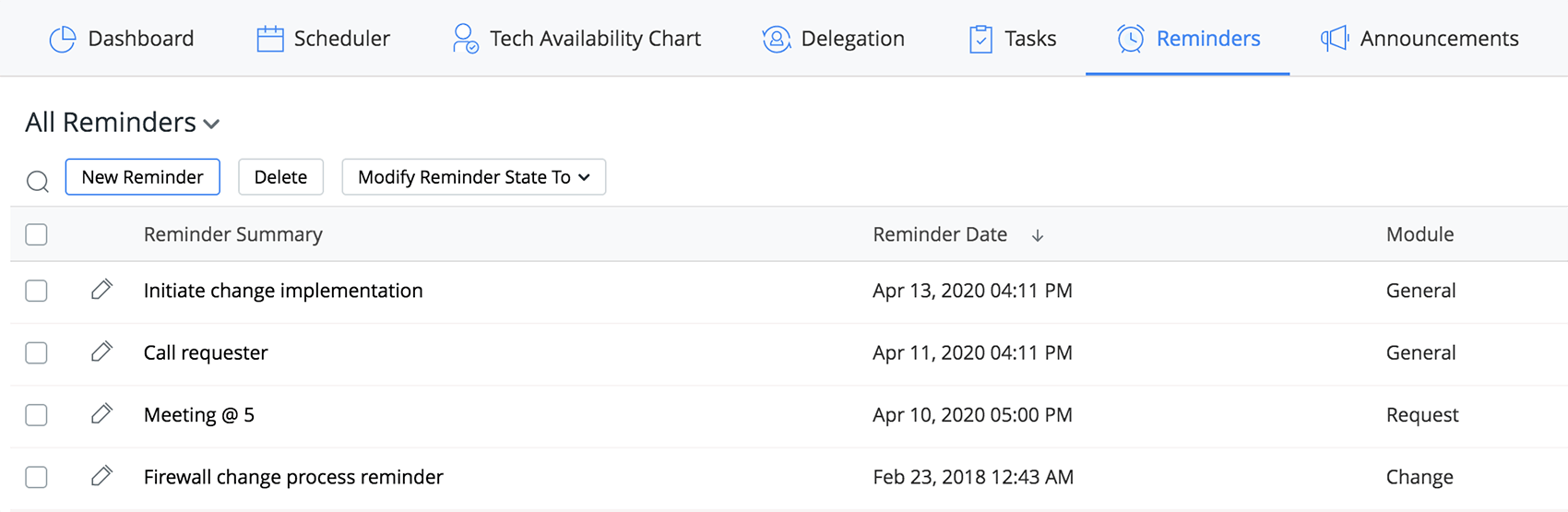The image size is (1568, 512).
Task: Click the Scheduler calendar icon
Action: tap(269, 39)
